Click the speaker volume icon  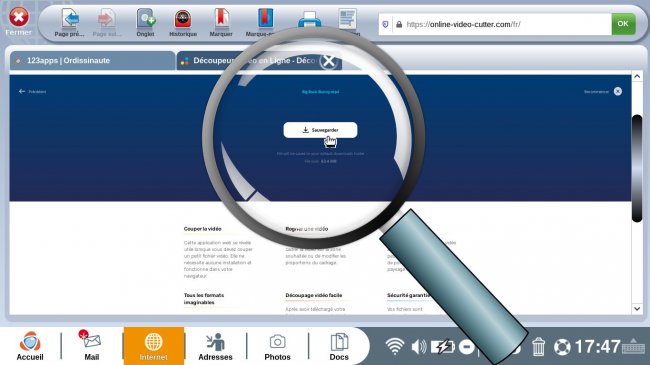(x=419, y=346)
